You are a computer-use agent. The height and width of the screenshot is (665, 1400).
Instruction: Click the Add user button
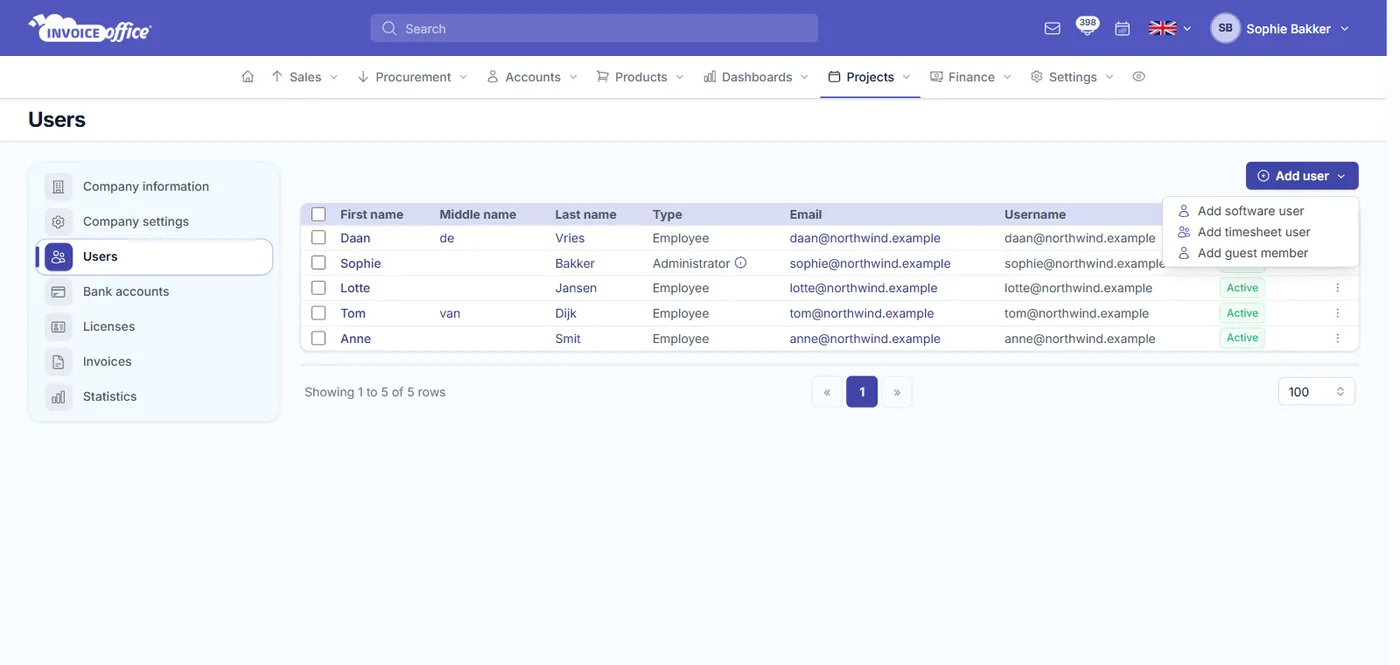(1302, 176)
